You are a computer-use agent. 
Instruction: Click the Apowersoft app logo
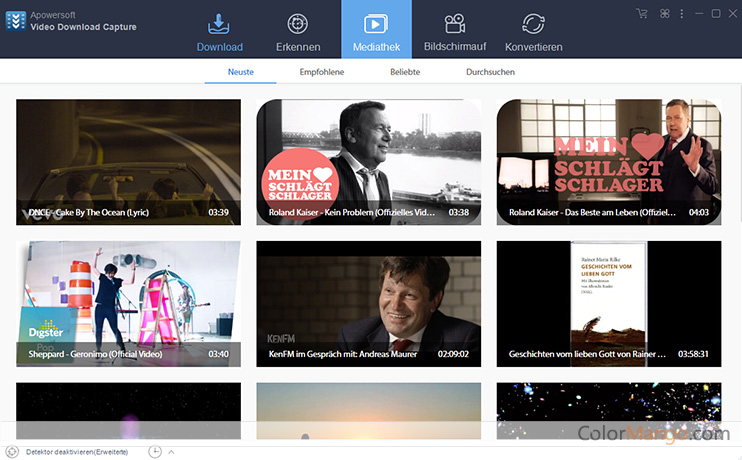[16, 21]
